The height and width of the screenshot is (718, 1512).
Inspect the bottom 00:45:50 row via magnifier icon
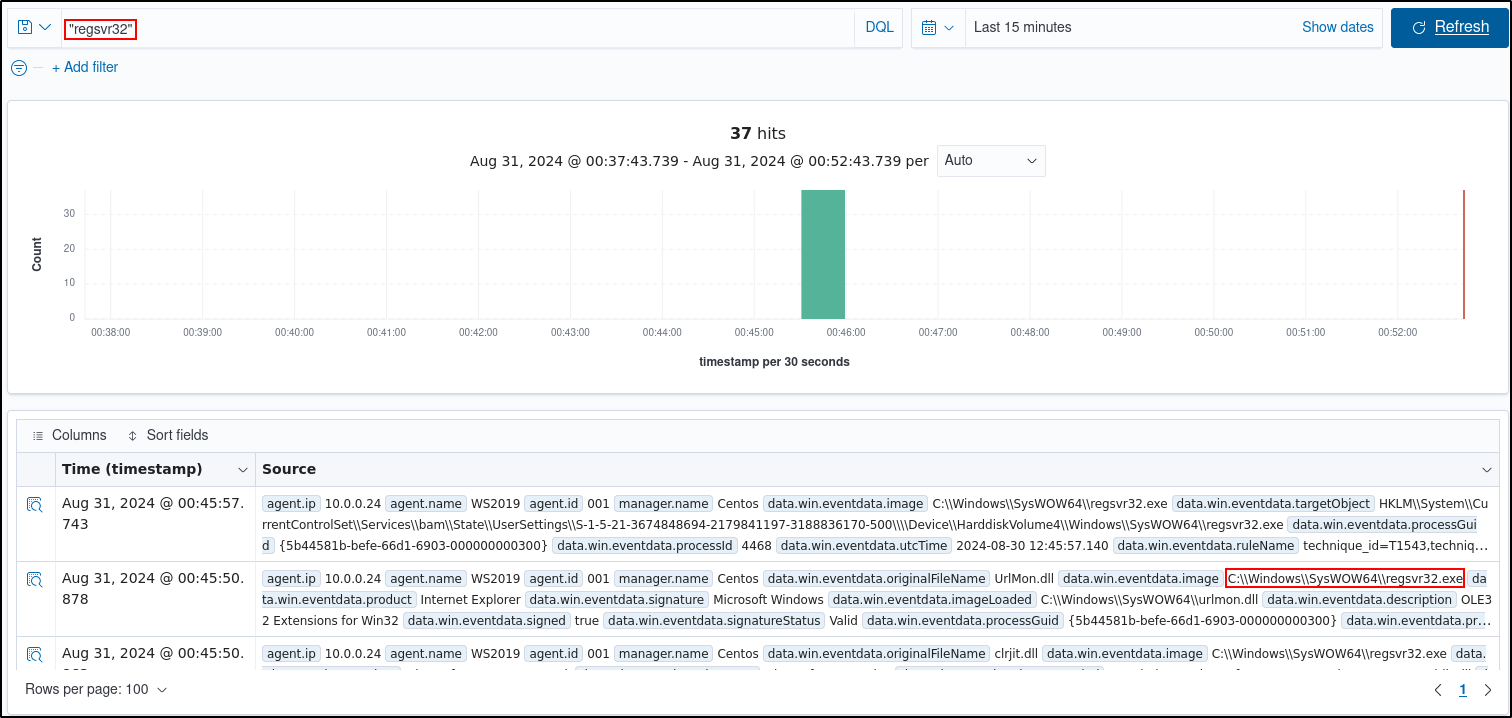(x=35, y=653)
